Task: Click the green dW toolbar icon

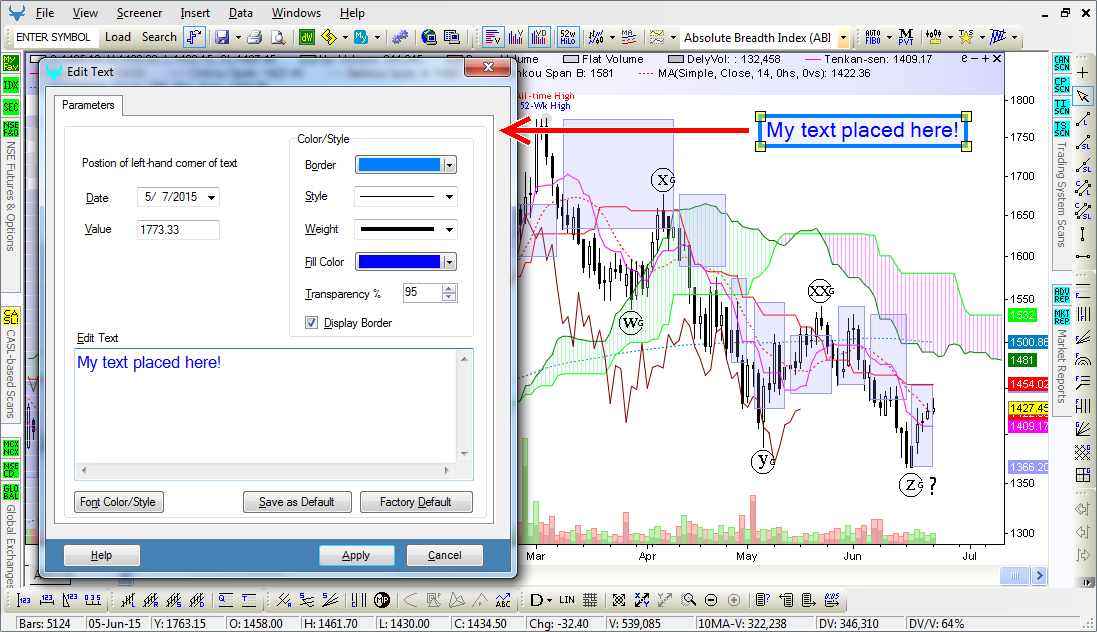Action: tap(306, 37)
